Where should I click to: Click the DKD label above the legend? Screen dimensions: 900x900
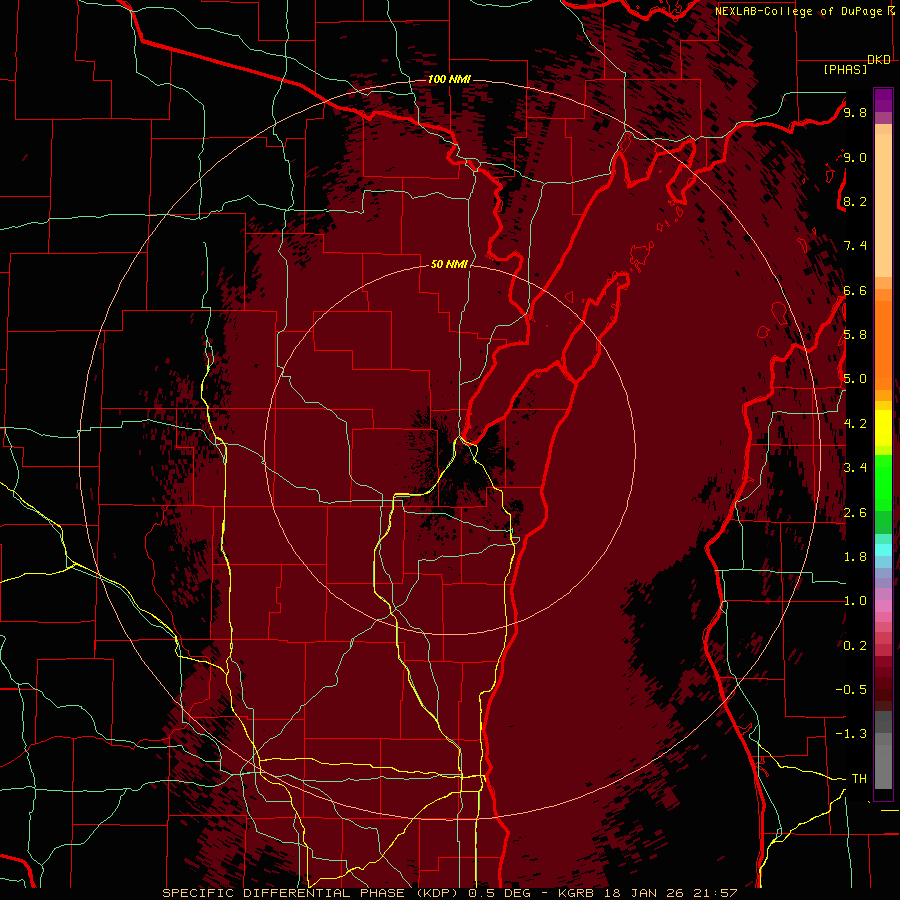coord(879,59)
